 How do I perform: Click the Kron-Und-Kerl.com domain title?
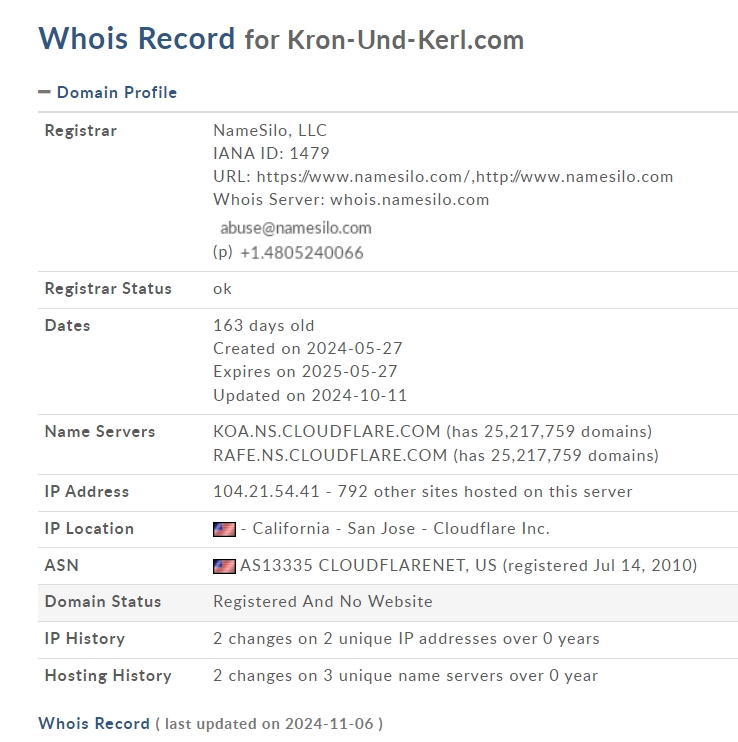[405, 40]
